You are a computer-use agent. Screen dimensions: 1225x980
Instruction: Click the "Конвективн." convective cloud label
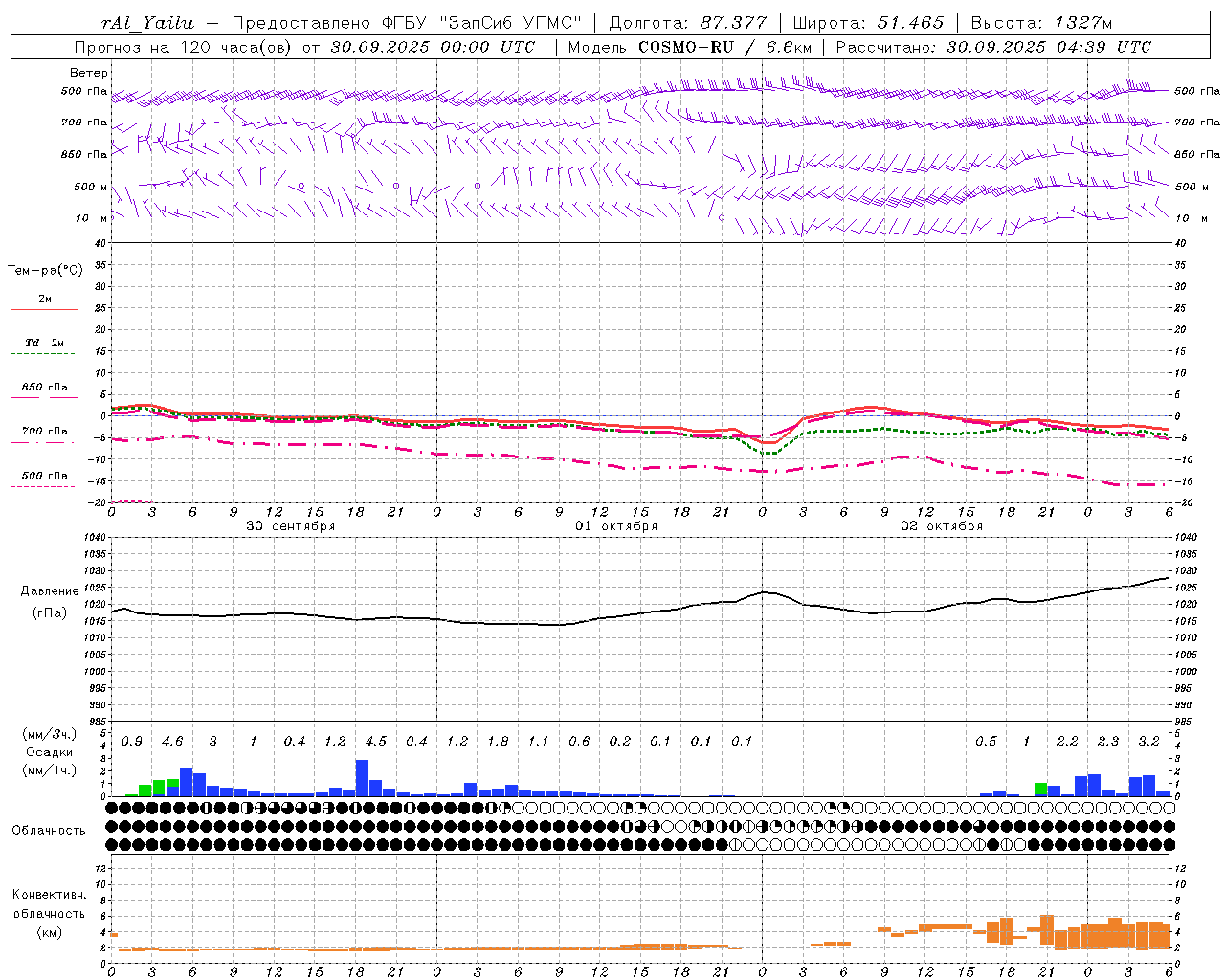pyautogui.click(x=49, y=895)
